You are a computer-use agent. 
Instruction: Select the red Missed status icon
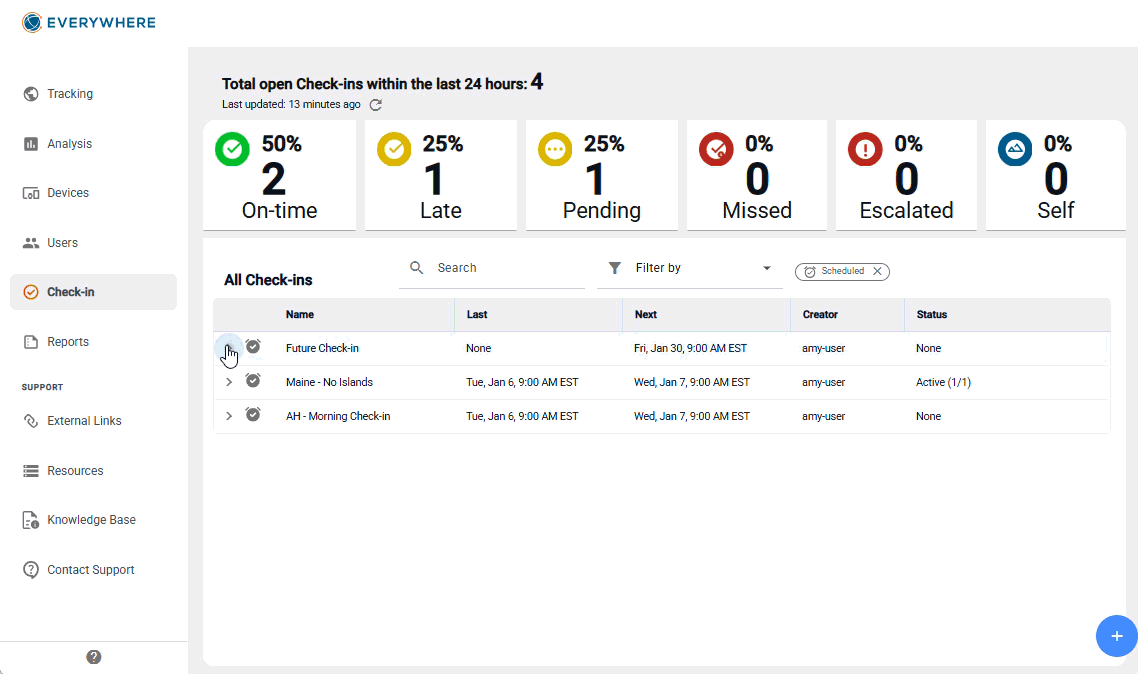coord(716,149)
